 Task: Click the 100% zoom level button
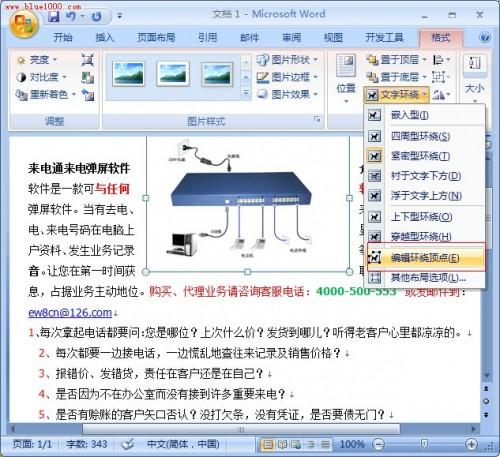click(352, 444)
